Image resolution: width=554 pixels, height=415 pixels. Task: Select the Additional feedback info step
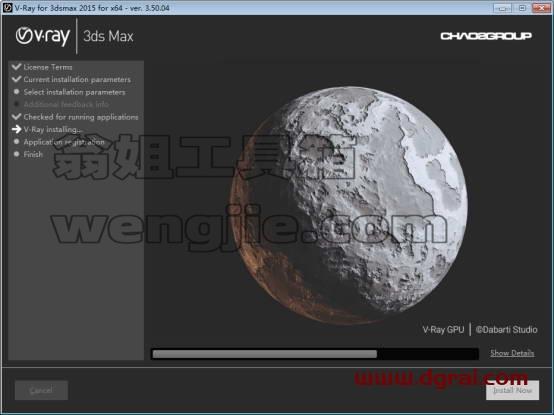pyautogui.click(x=66, y=104)
